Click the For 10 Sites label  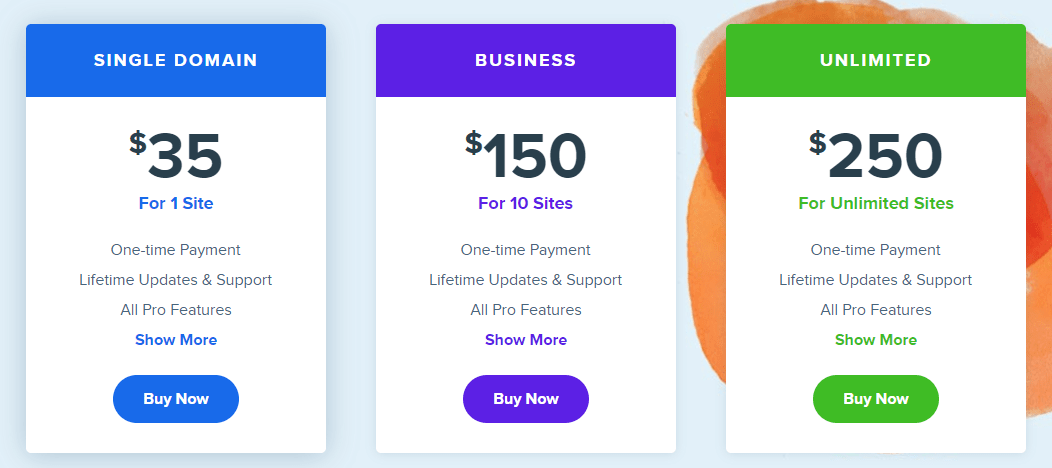(x=526, y=203)
